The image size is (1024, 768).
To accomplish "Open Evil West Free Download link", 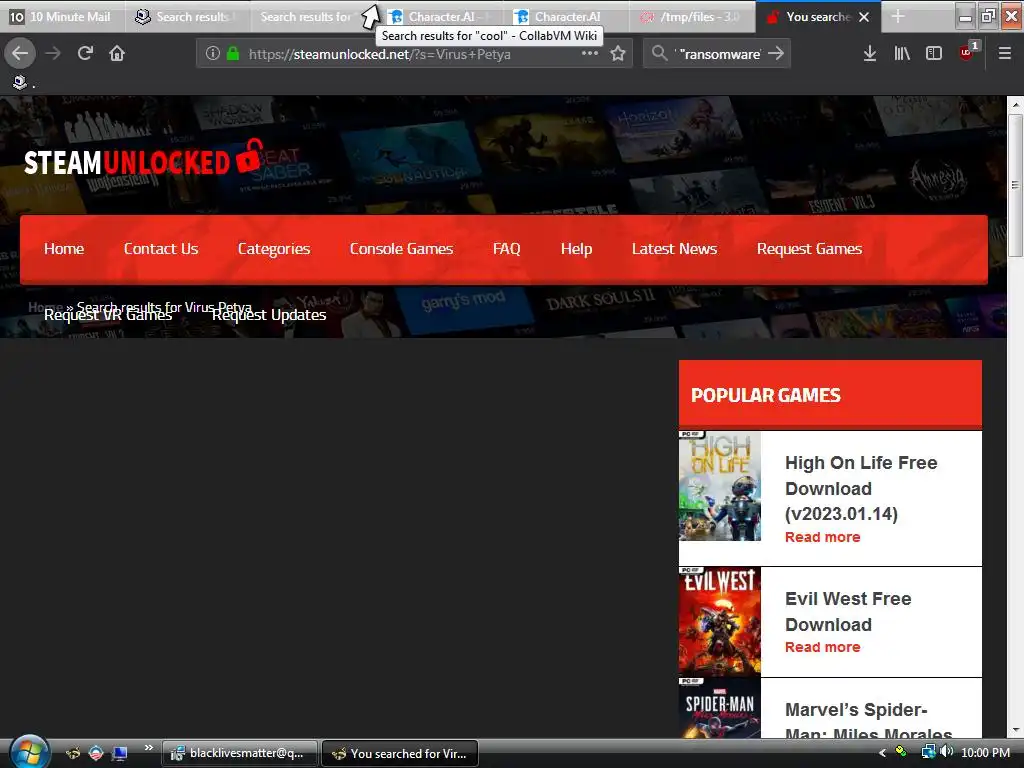I will coord(848,611).
